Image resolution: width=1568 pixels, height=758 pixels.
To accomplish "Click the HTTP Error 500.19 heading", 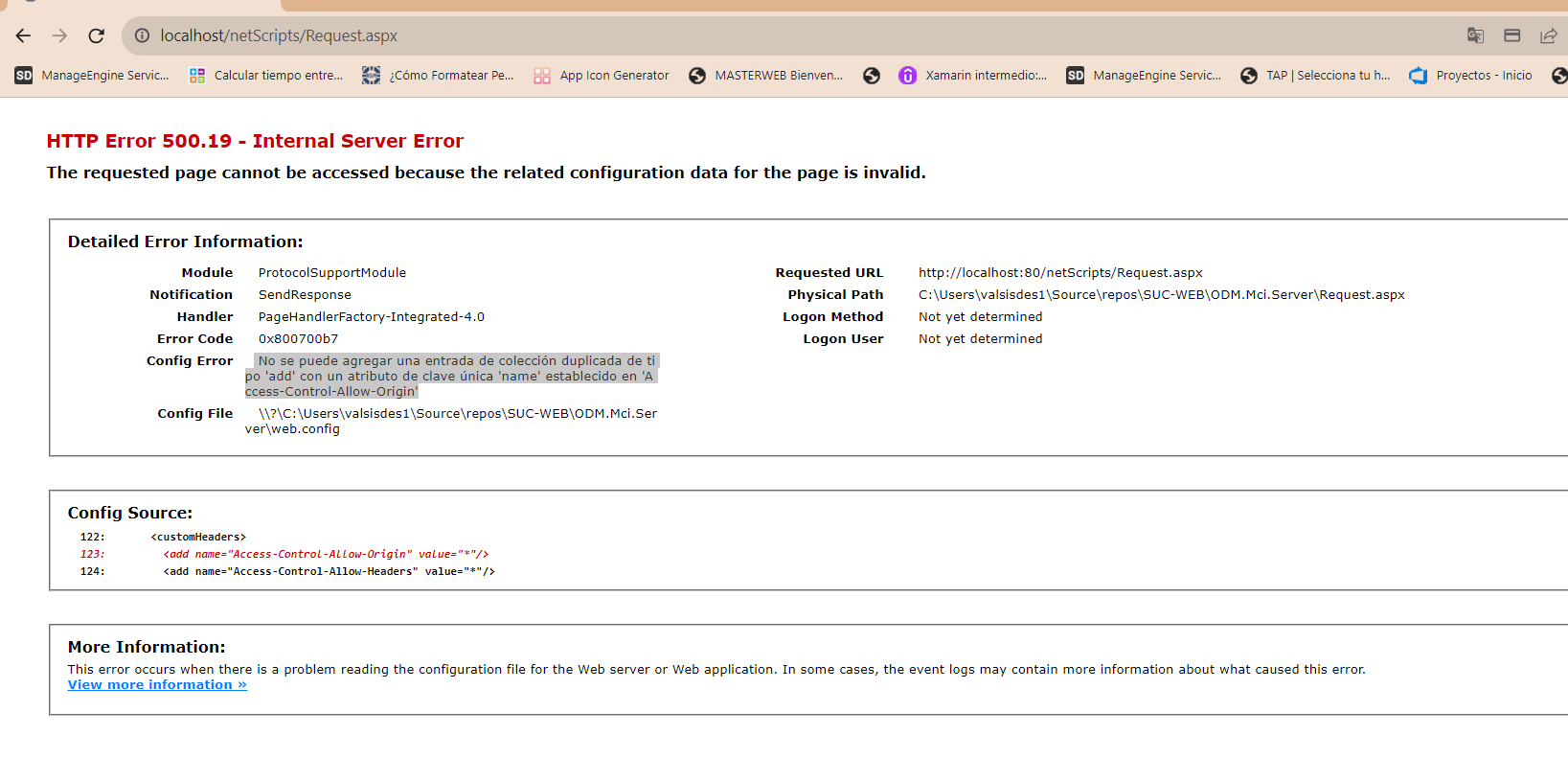I will click(x=255, y=141).
